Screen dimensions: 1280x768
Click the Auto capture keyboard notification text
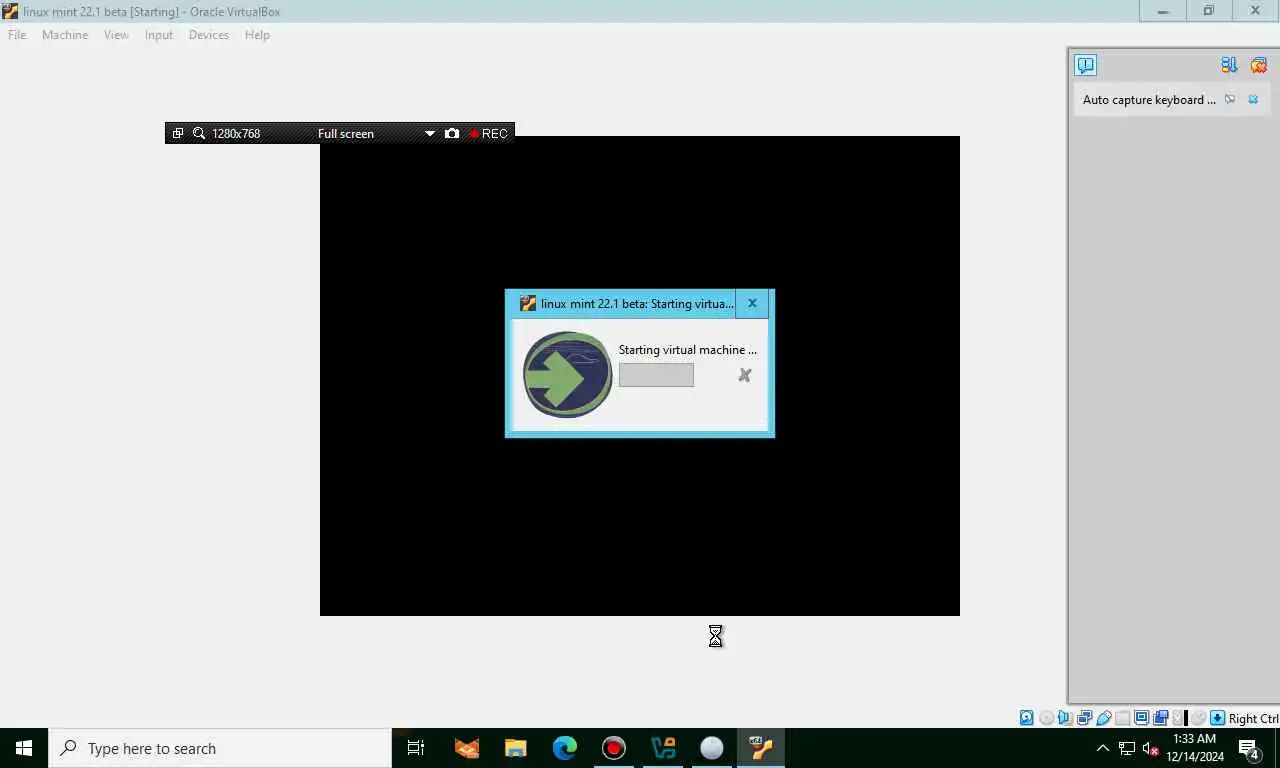tap(1149, 100)
